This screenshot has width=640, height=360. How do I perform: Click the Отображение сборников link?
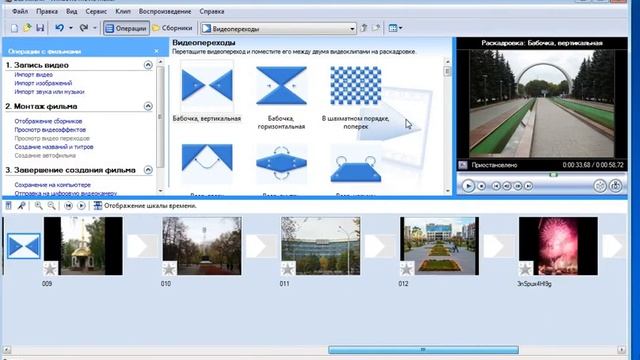point(48,121)
